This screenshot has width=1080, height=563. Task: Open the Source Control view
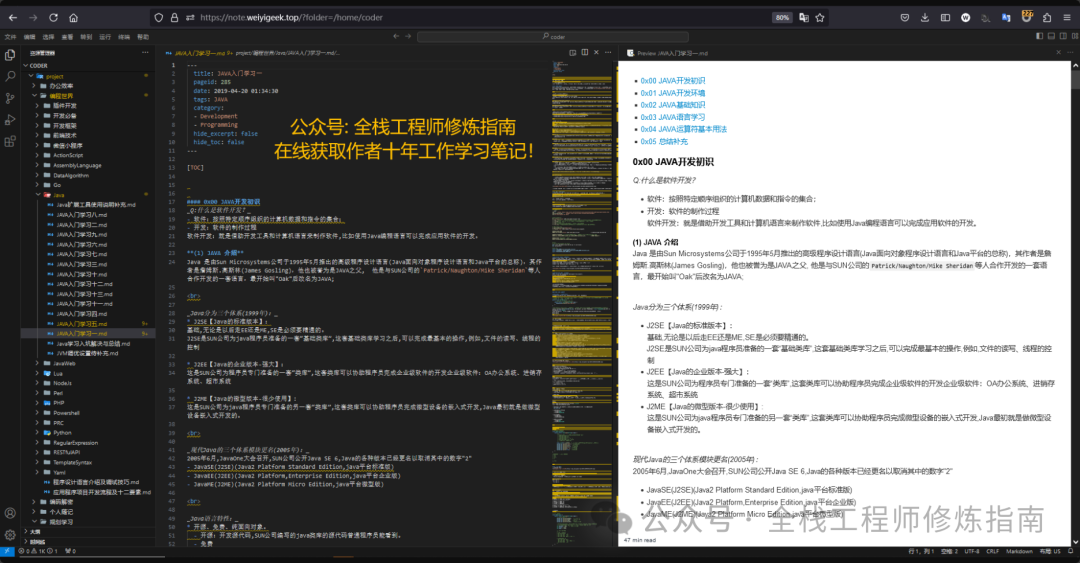[10, 98]
